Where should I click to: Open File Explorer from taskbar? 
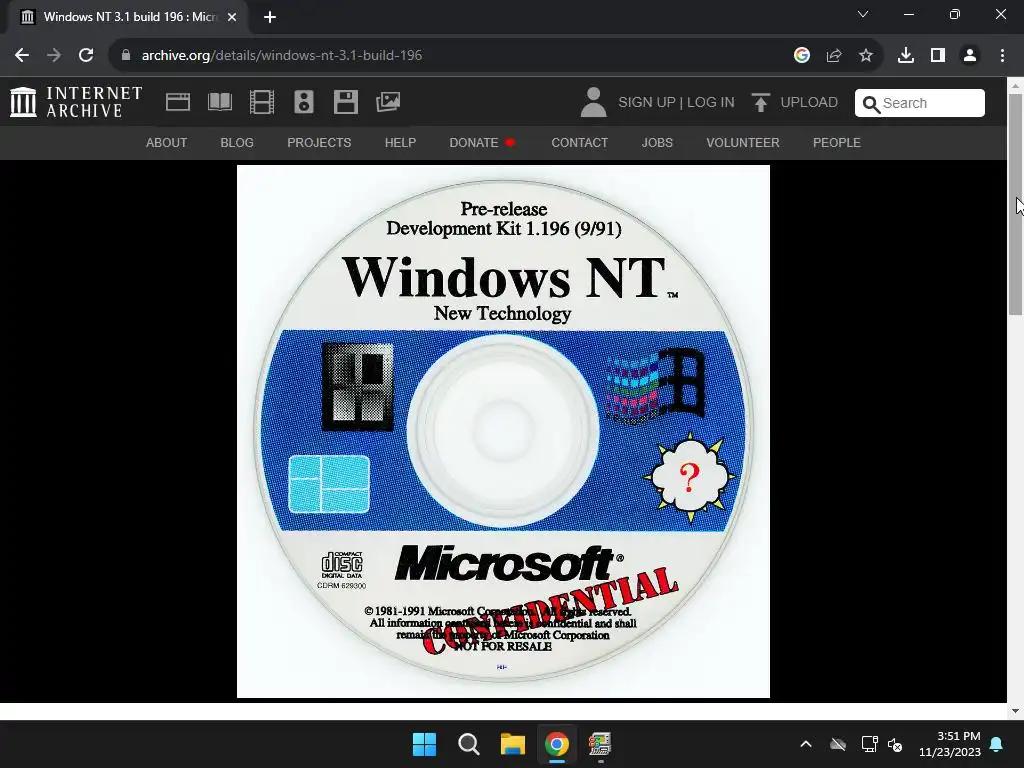(513, 744)
